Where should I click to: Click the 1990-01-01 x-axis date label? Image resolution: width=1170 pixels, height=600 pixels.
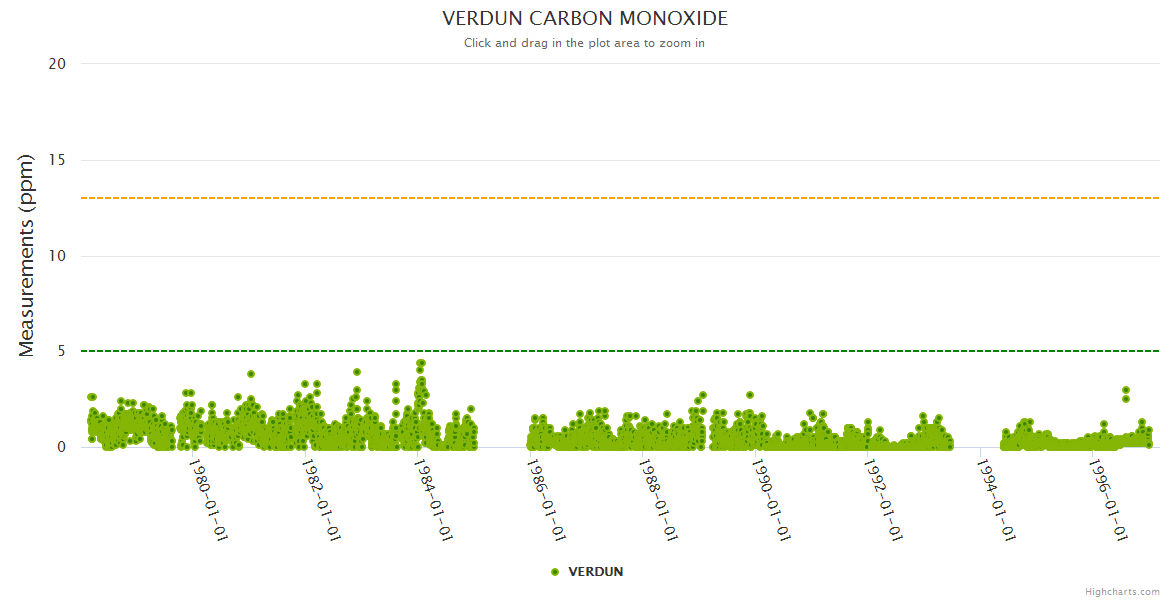[773, 499]
